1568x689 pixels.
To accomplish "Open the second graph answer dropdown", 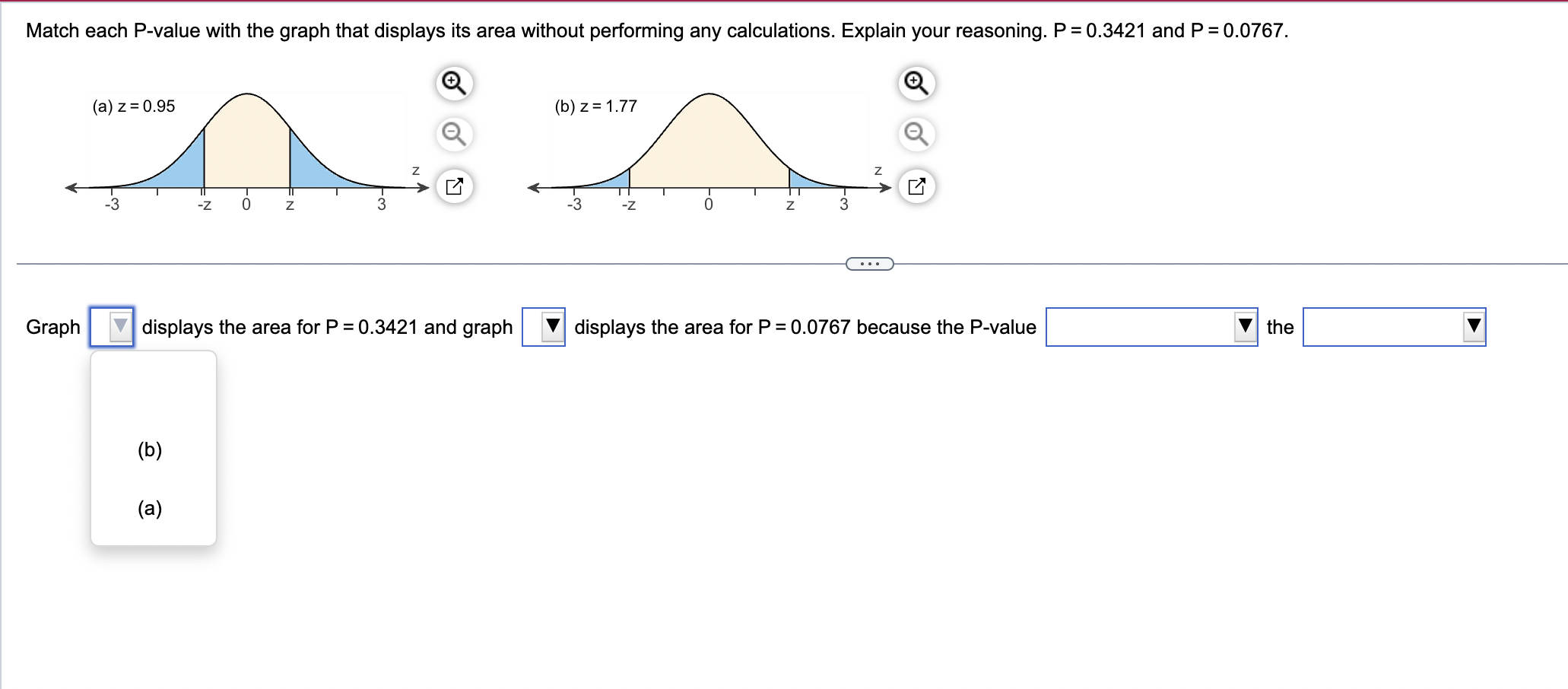I will click(549, 326).
